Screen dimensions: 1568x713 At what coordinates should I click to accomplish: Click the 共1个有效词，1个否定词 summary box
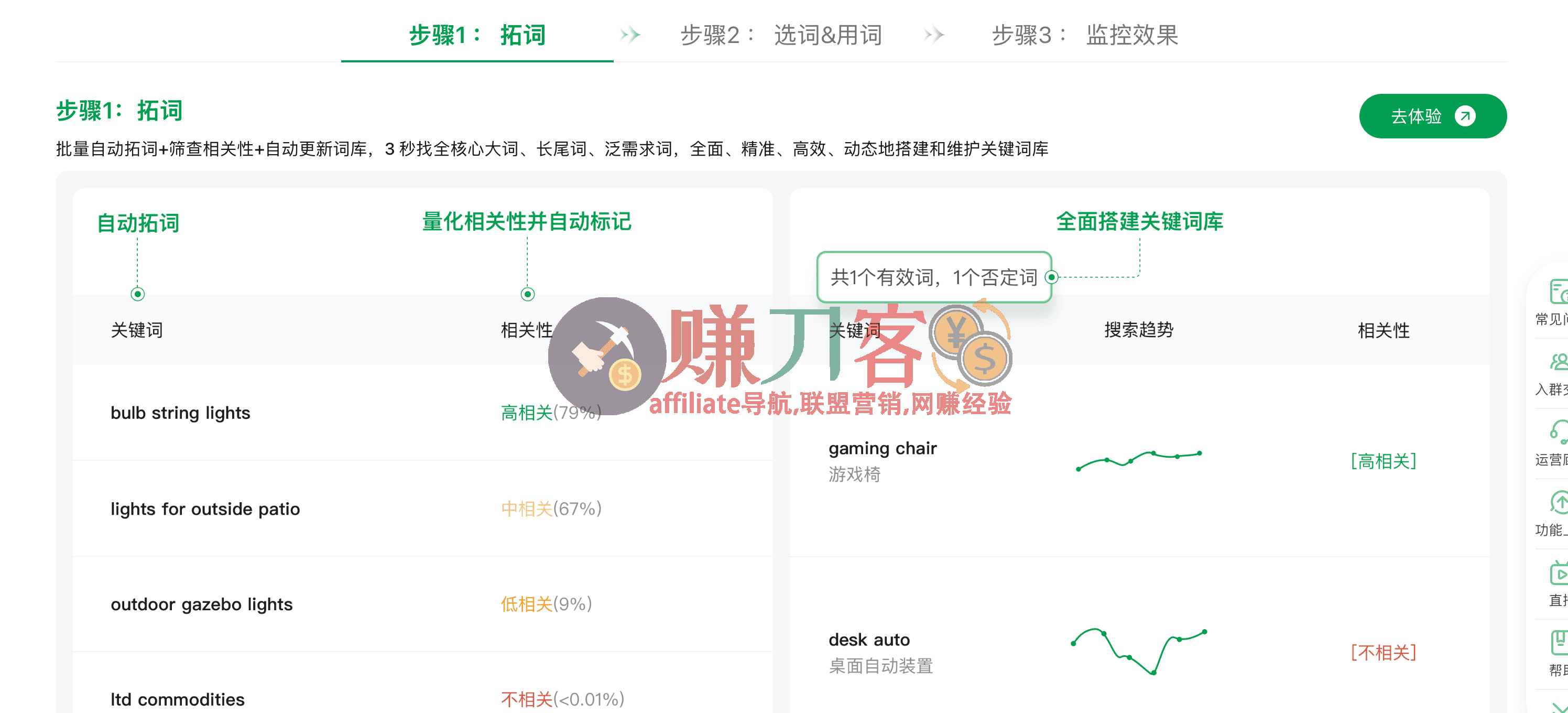click(934, 277)
